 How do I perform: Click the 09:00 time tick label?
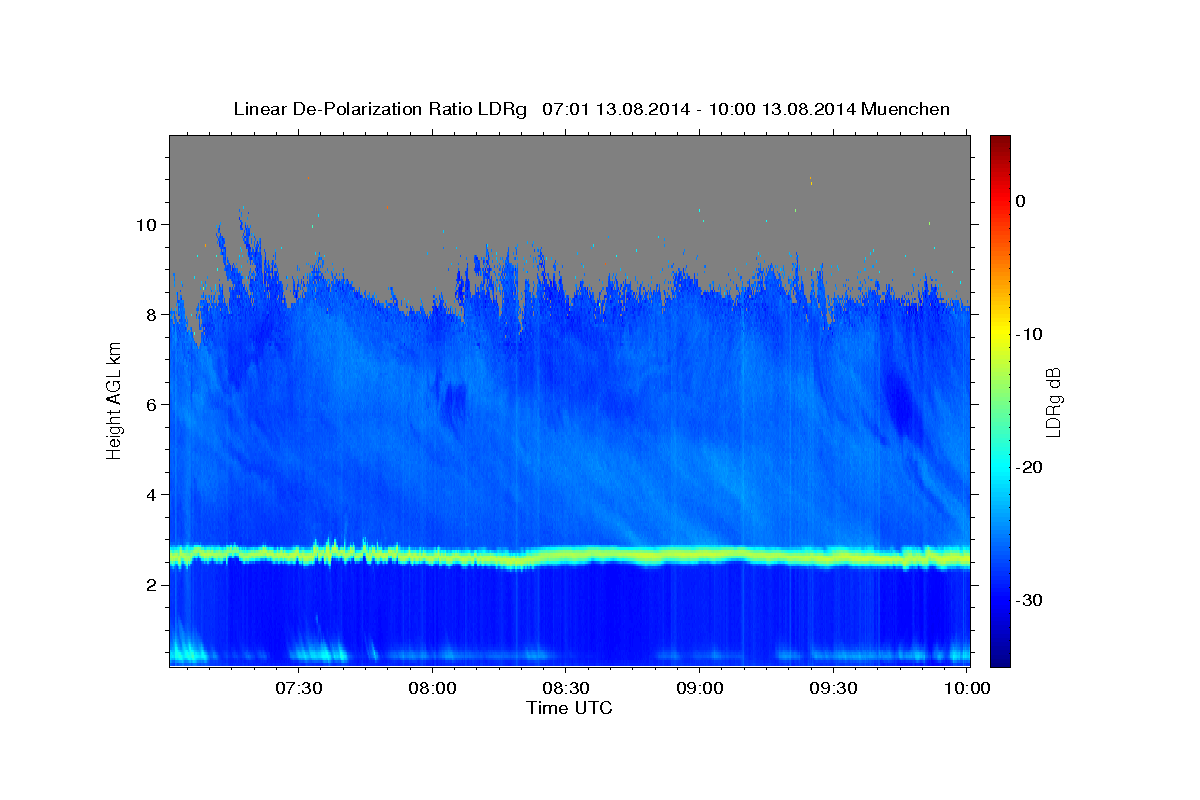[x=699, y=688]
